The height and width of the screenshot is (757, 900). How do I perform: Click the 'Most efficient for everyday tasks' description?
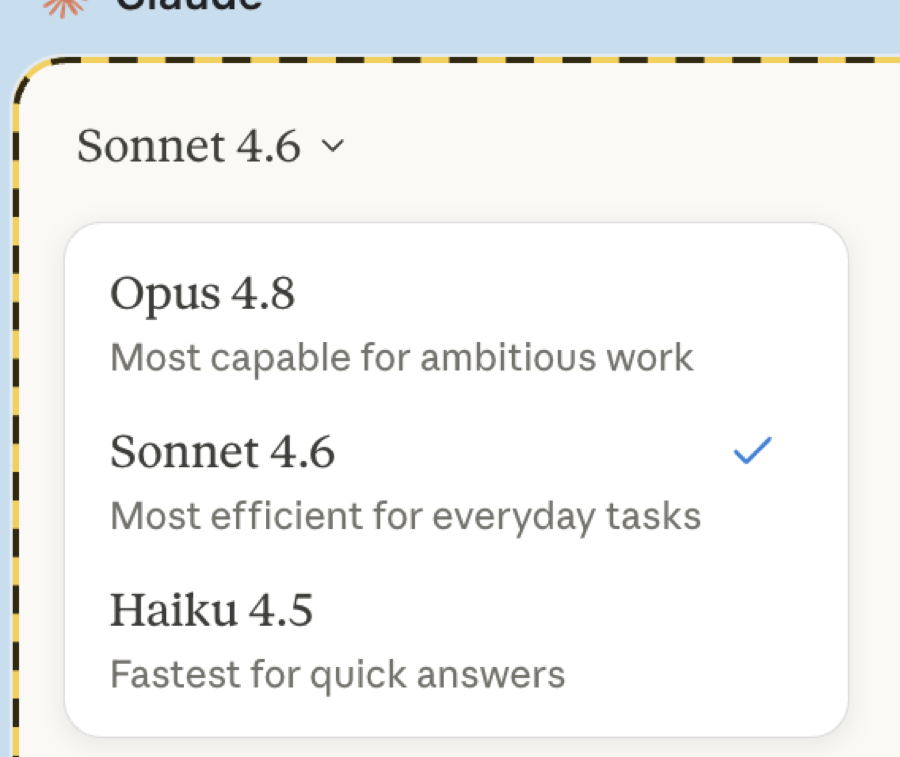point(405,516)
